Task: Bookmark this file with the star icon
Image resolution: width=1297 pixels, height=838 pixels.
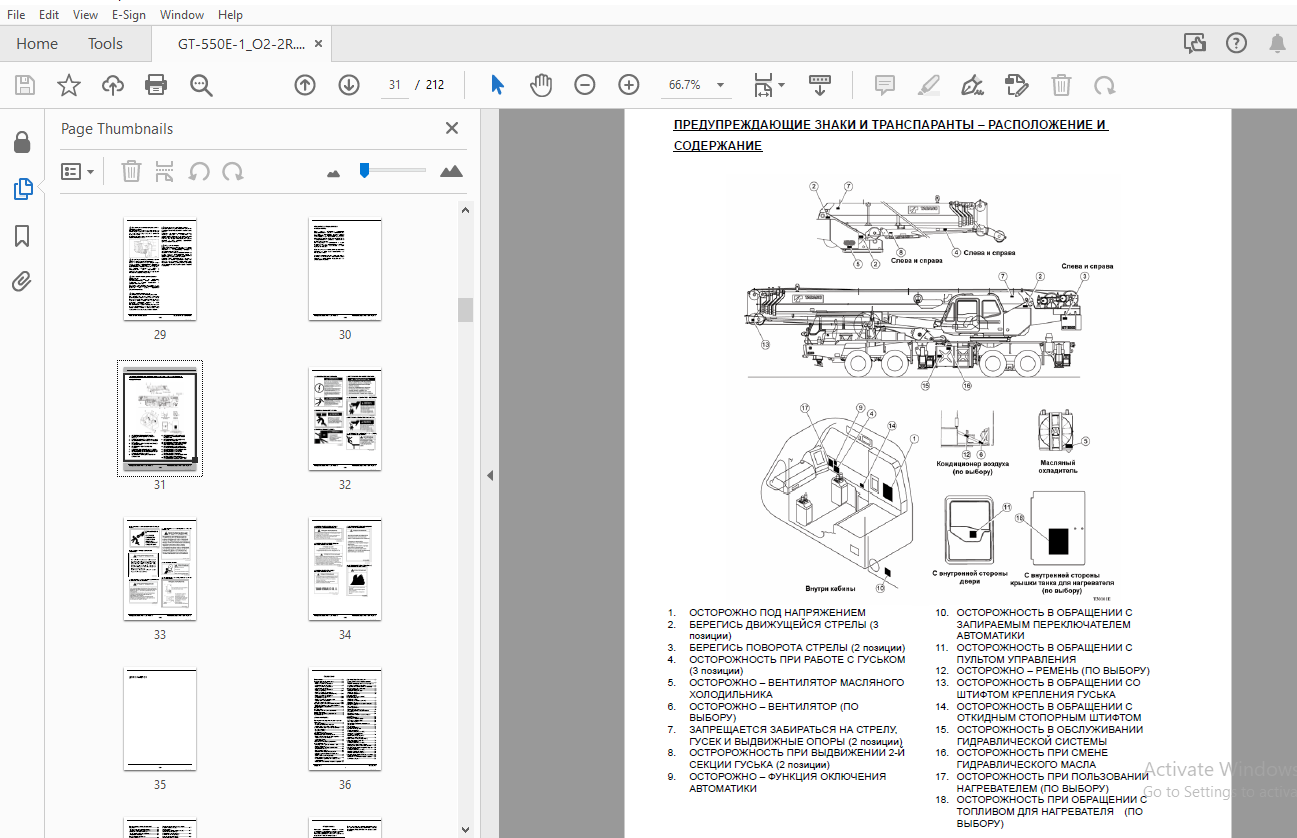Action: [68, 85]
